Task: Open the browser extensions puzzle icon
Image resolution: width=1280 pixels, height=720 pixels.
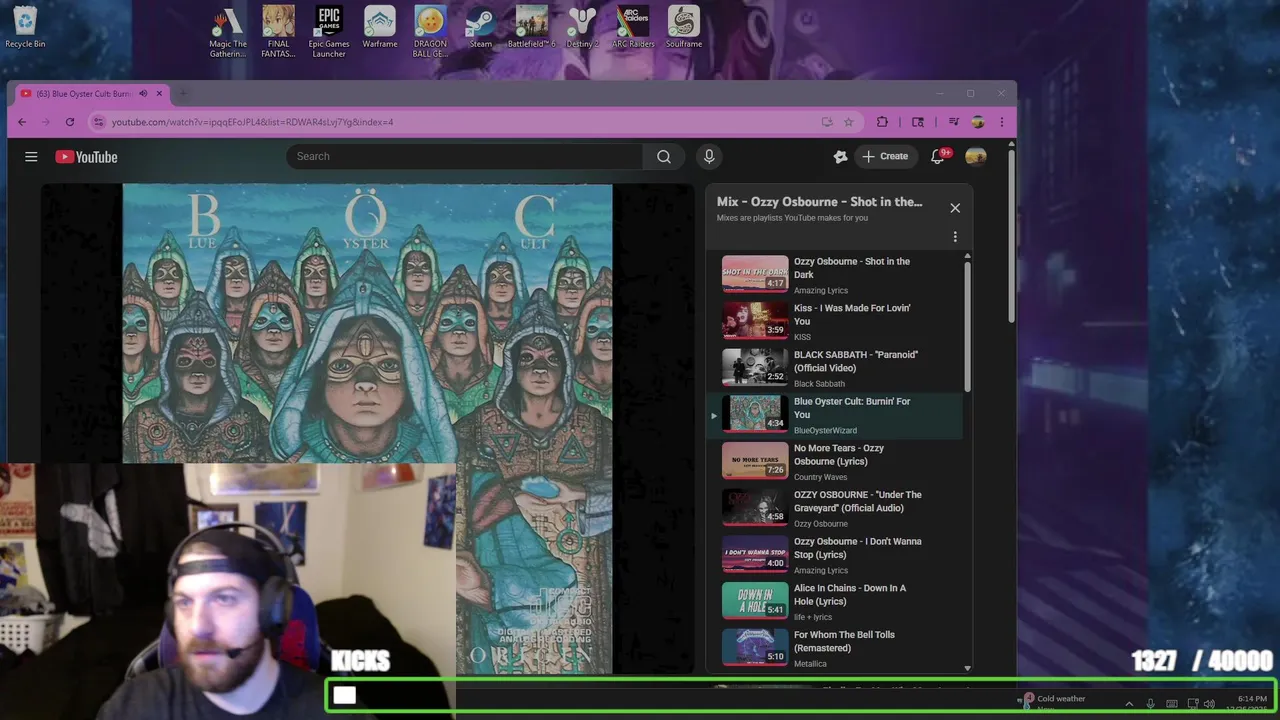Action: [x=882, y=122]
